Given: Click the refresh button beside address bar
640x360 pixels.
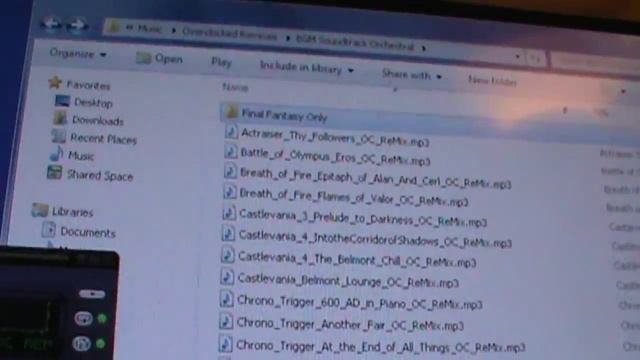Looking at the screenshot, I should (x=536, y=59).
